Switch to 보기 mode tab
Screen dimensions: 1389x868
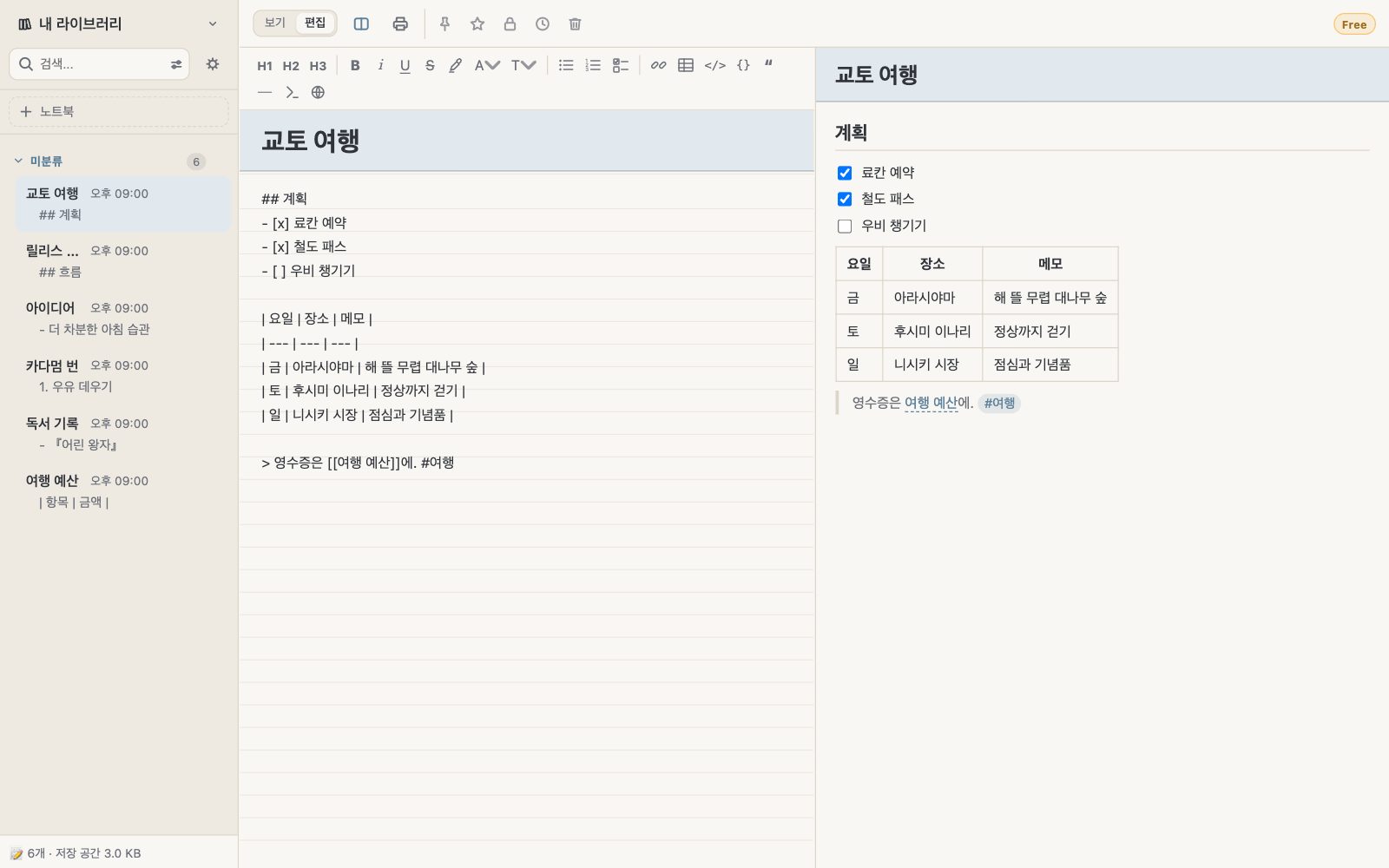click(x=274, y=23)
